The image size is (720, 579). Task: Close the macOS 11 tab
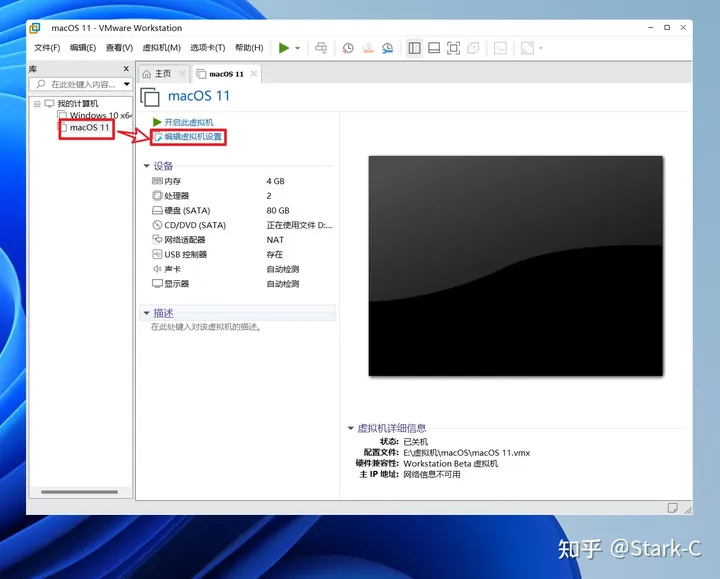click(x=253, y=74)
